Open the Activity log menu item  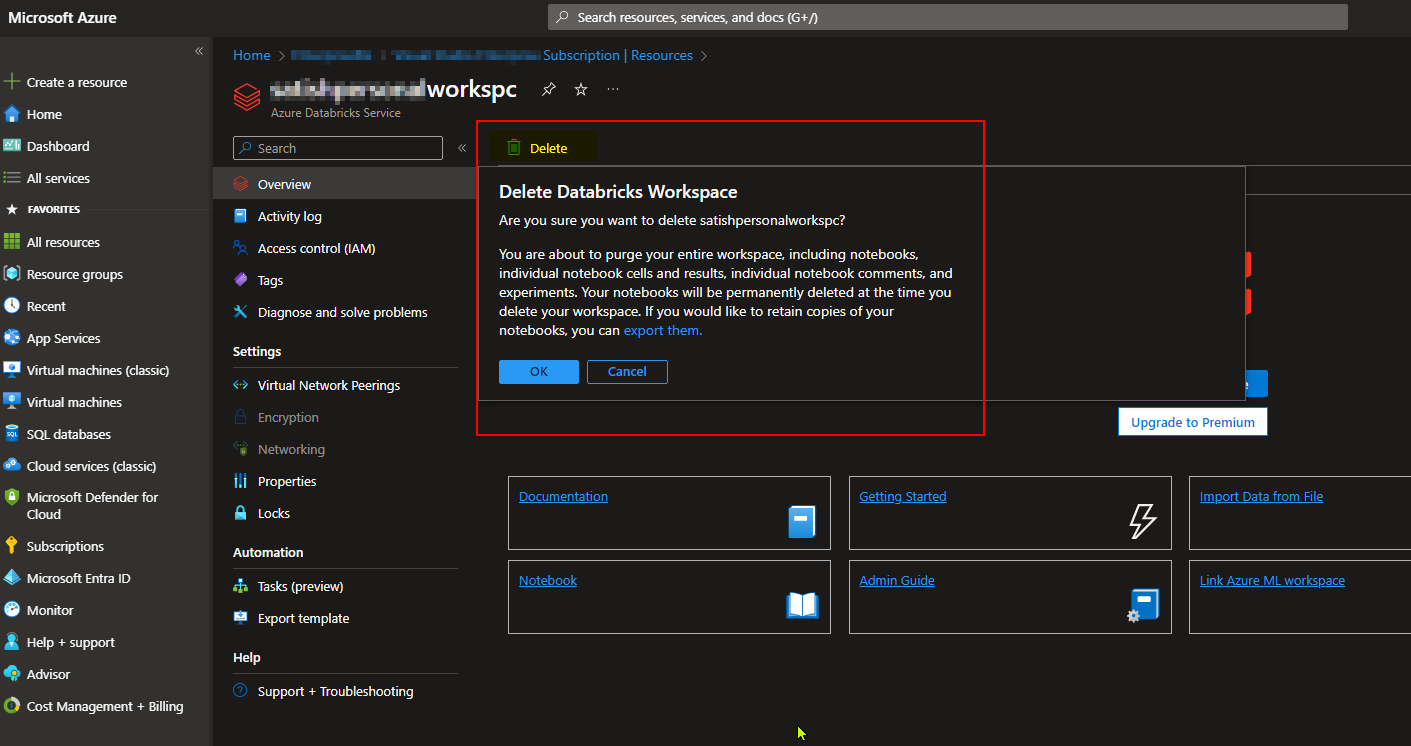tap(290, 215)
